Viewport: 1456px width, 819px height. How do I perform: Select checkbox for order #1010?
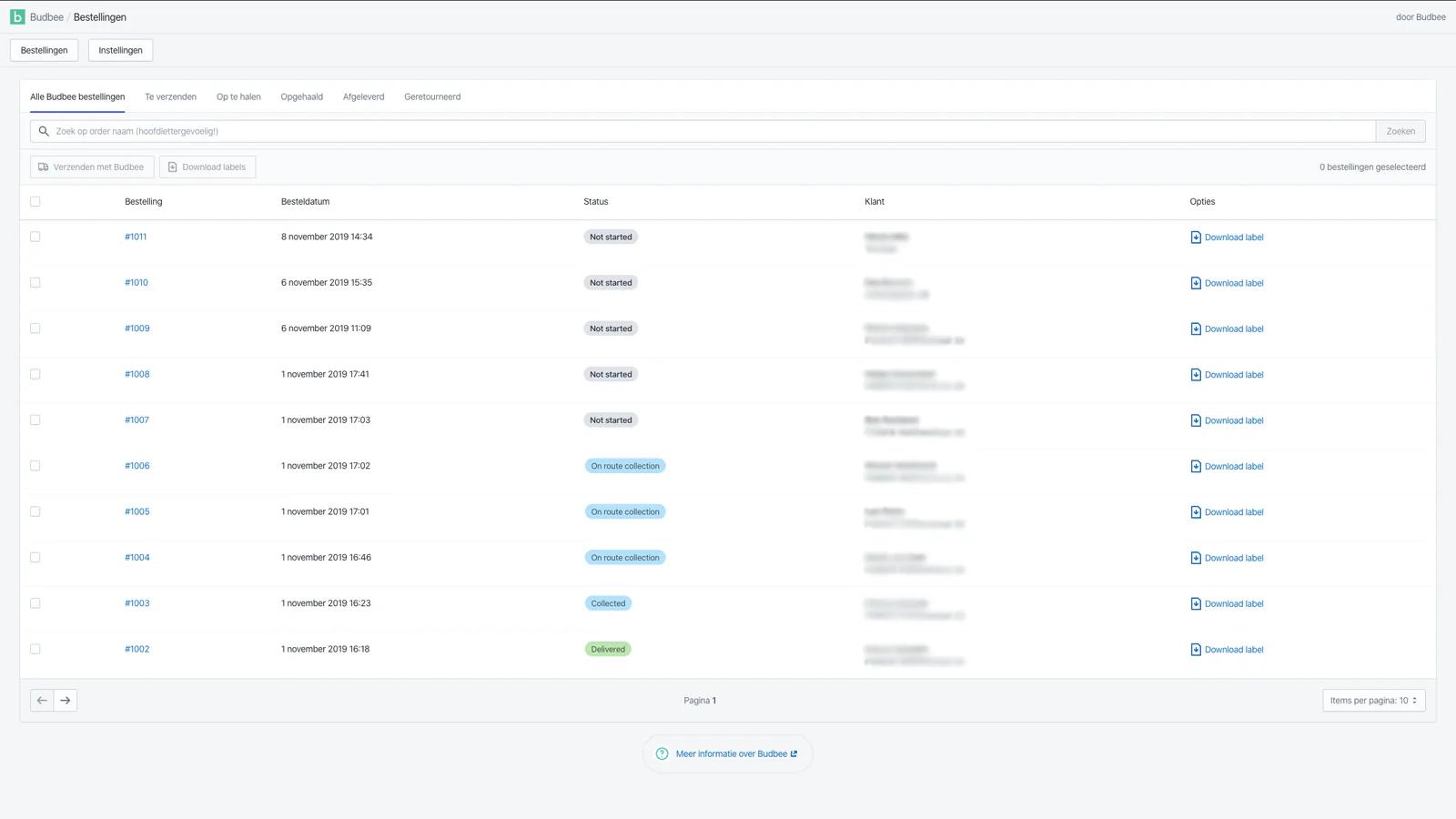click(x=35, y=283)
